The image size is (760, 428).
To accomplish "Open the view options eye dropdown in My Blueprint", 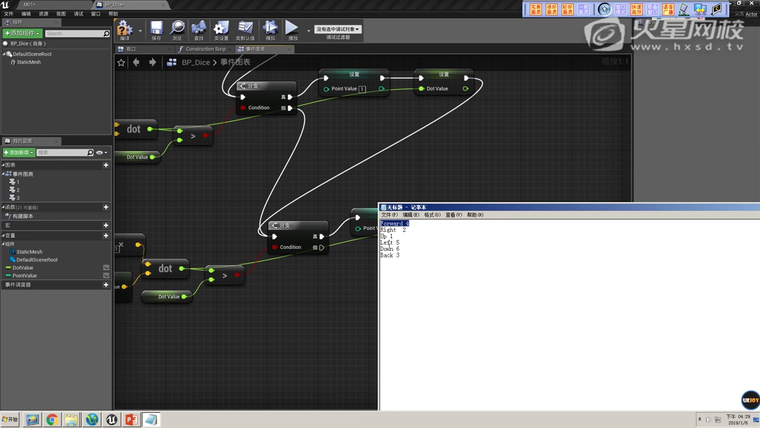I will click(x=100, y=152).
